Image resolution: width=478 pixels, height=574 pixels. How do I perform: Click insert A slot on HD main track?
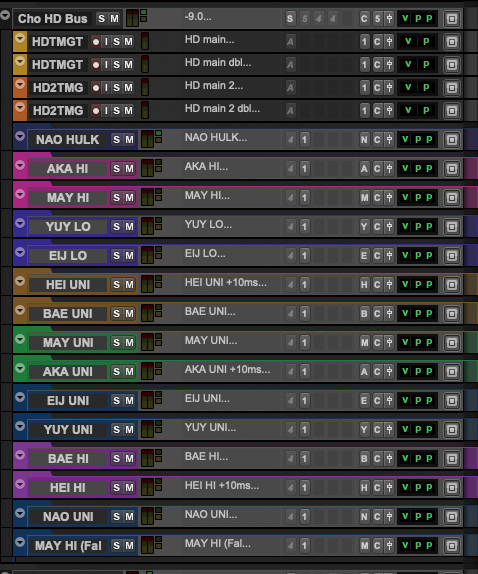click(x=290, y=42)
